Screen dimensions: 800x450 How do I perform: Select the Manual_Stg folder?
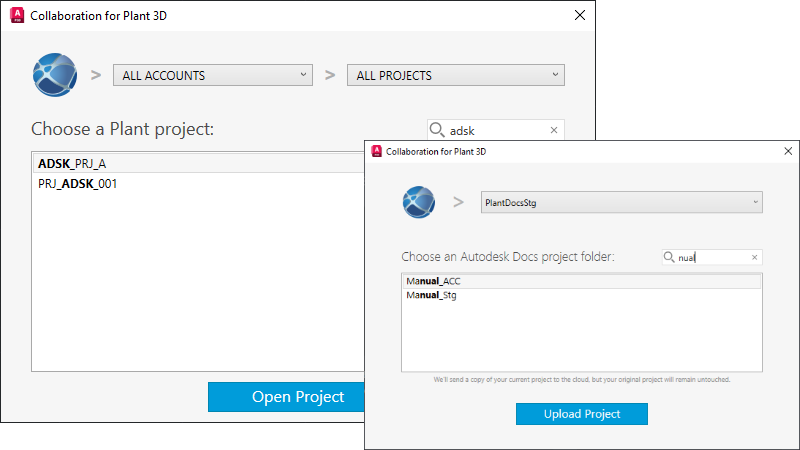[582, 295]
